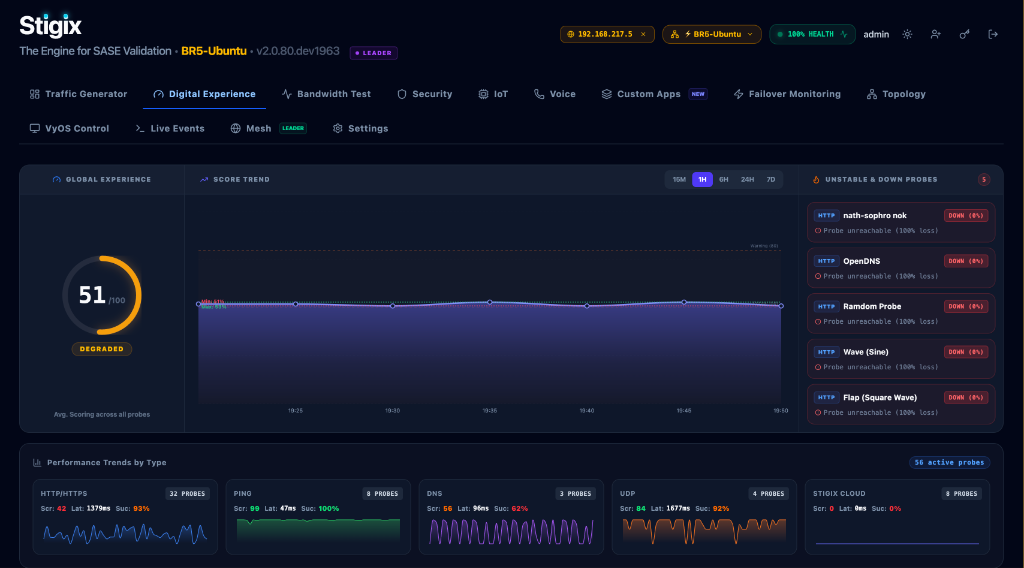Click the unstable probes count badge
Screen dimensions: 1024x568
click(984, 180)
